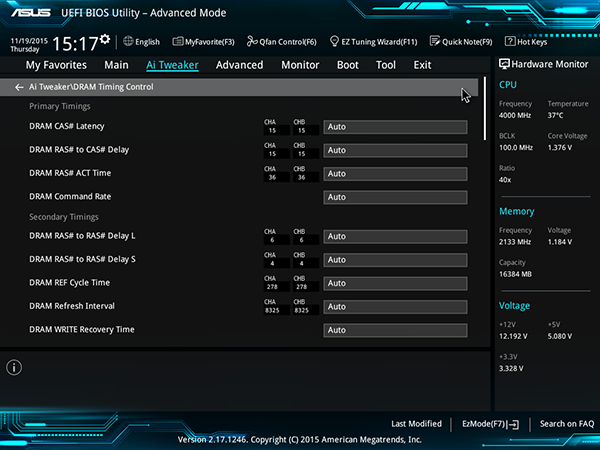This screenshot has height=450, width=600.
Task: Launch EZ Tuning Wizard lightbulb icon
Action: pyautogui.click(x=334, y=41)
